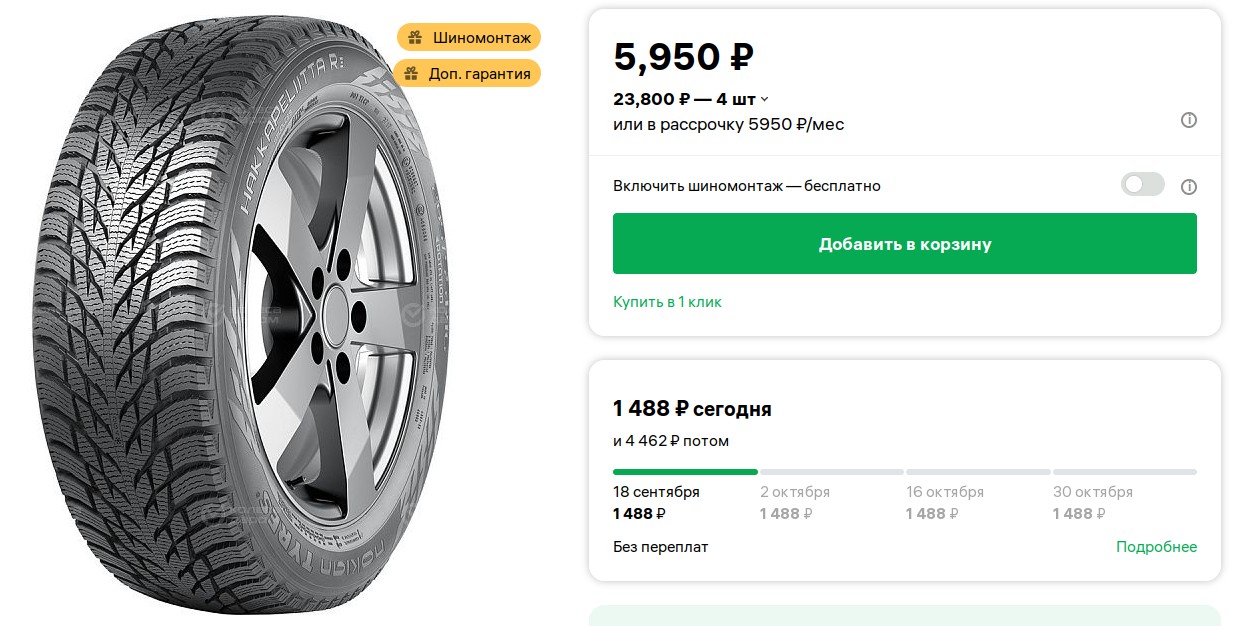Screen dimensions: 1235x626
Task: Click the second payment progress segment
Action: tap(831, 472)
